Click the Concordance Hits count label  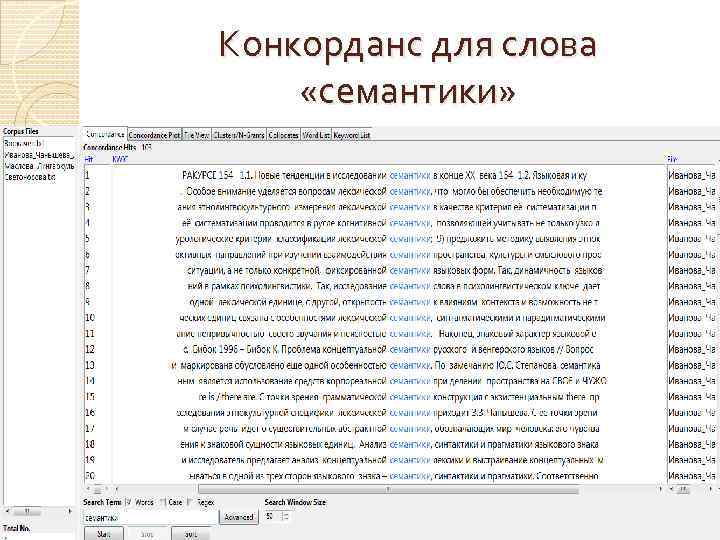coord(117,147)
